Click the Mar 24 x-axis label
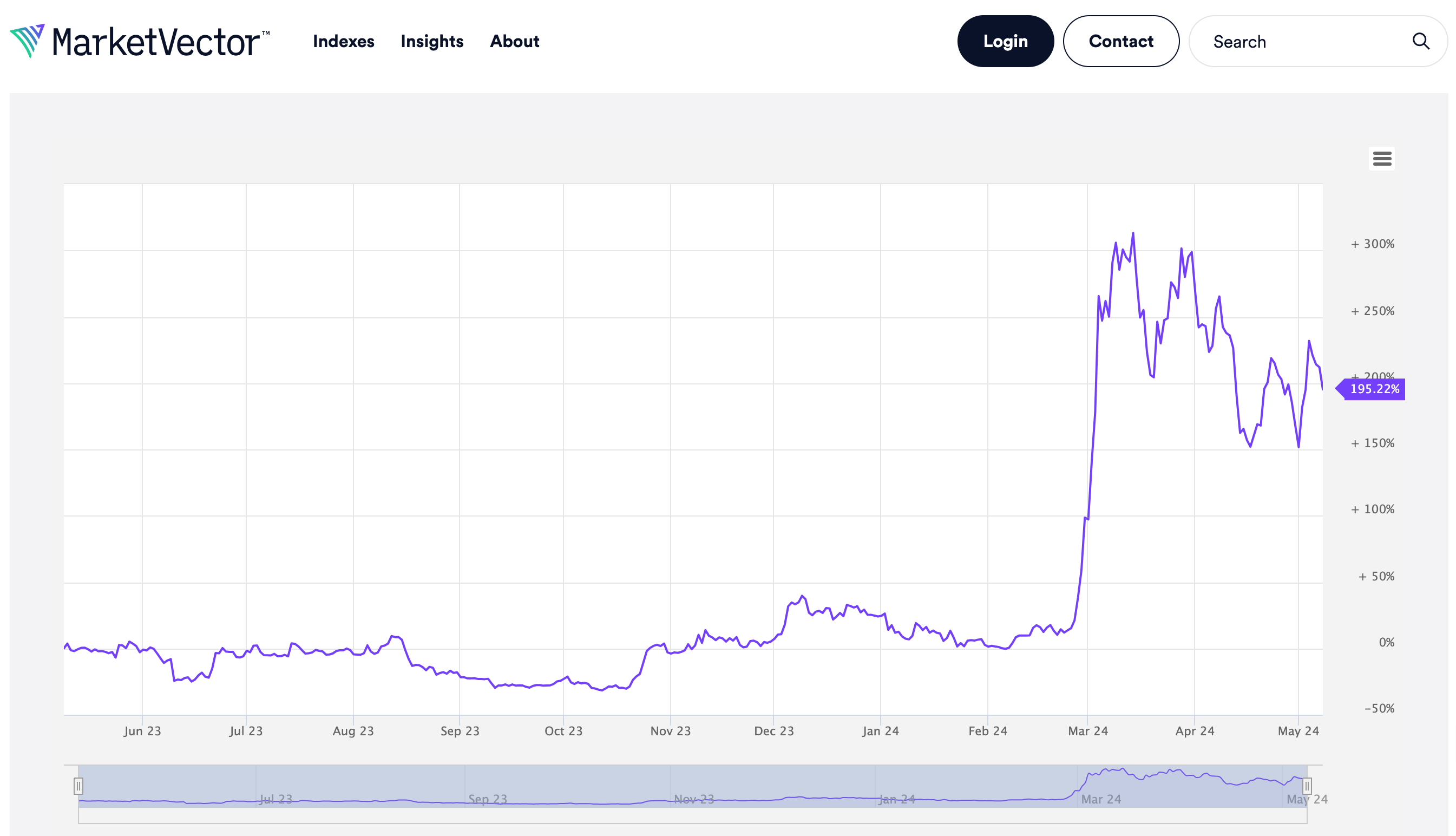Screen dimensions: 1456x836 [x=1087, y=731]
